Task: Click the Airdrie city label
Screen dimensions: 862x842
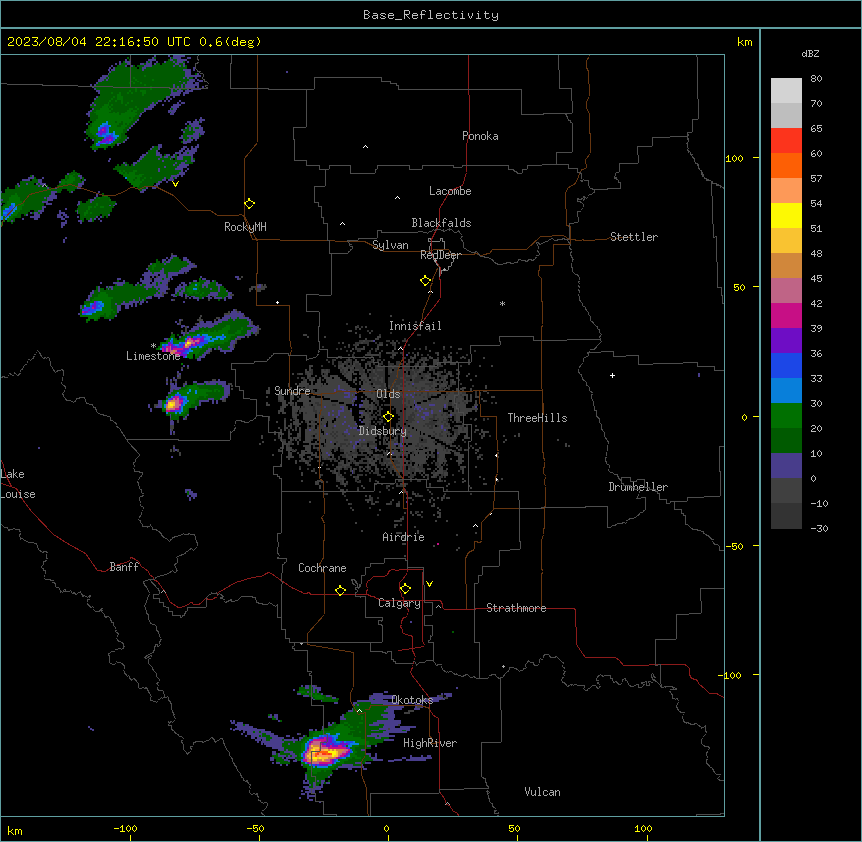Action: 404,537
